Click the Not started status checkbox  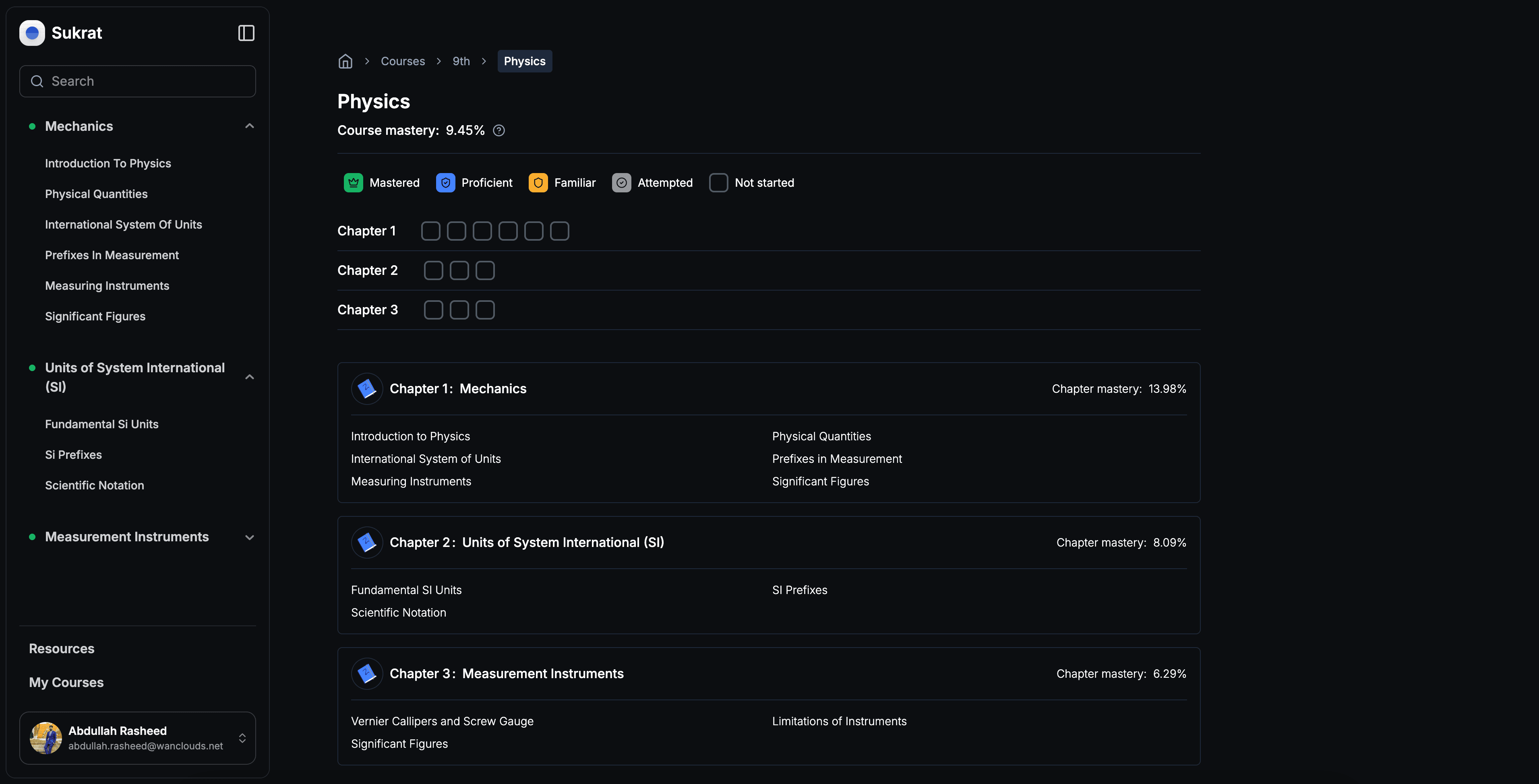[x=718, y=183]
